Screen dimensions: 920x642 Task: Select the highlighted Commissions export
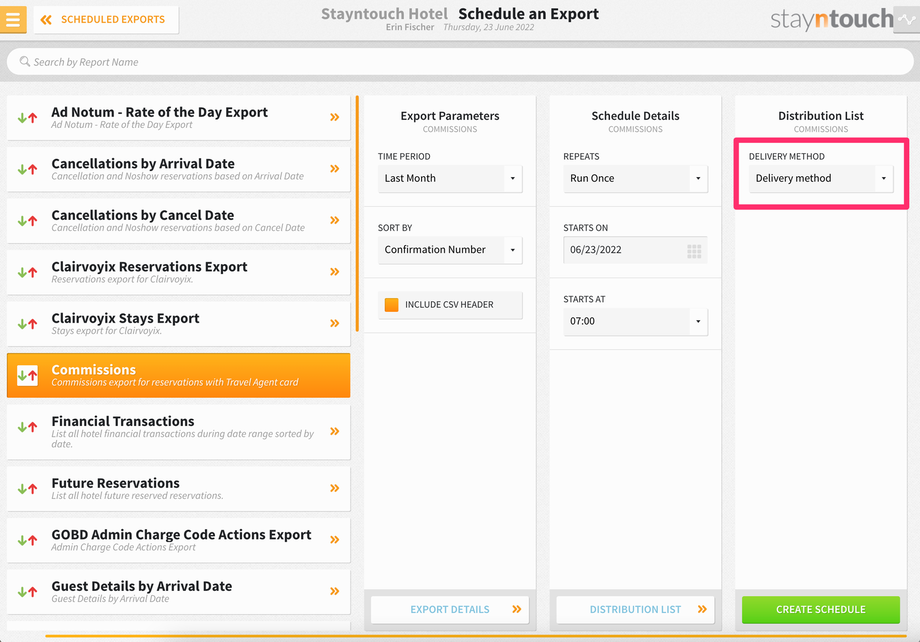click(178, 376)
